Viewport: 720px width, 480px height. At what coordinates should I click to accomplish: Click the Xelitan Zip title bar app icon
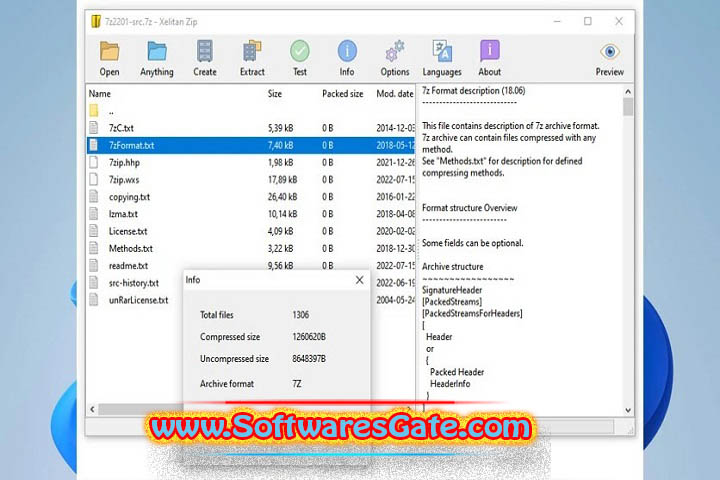[x=96, y=22]
